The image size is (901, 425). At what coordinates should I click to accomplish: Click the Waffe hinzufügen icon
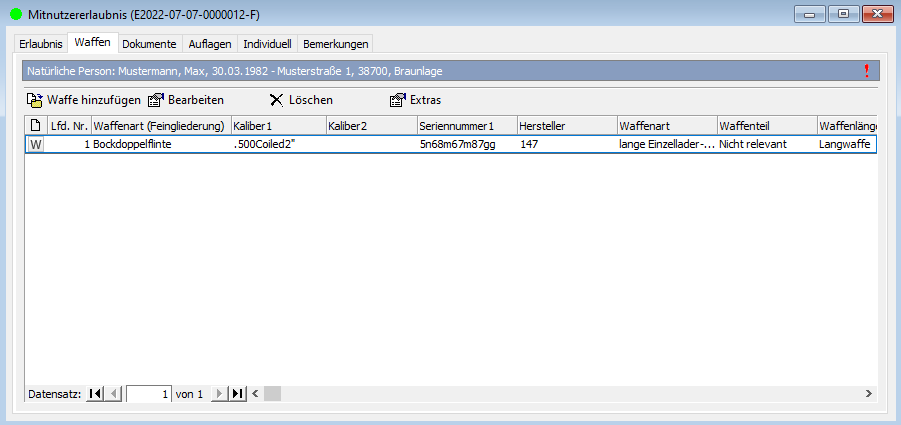tap(35, 100)
